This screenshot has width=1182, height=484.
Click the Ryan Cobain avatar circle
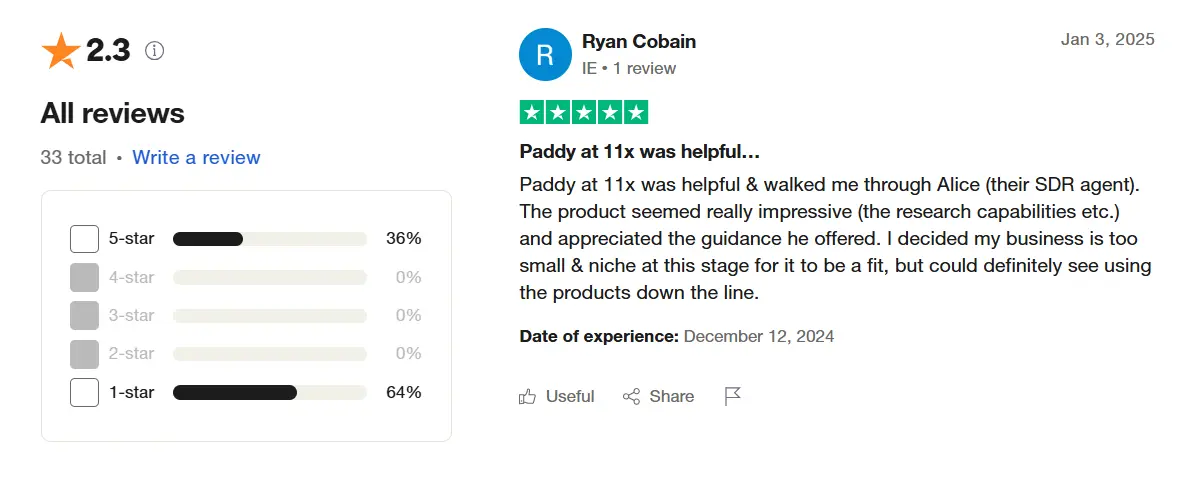pyautogui.click(x=545, y=54)
